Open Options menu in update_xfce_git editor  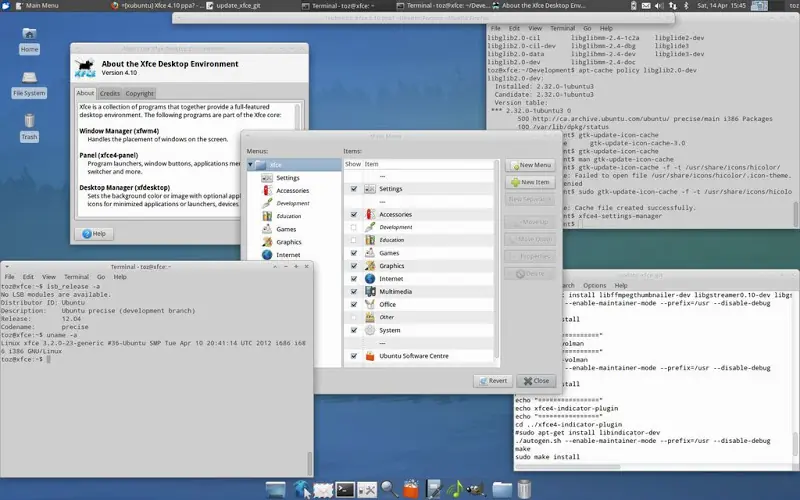[x=594, y=285]
